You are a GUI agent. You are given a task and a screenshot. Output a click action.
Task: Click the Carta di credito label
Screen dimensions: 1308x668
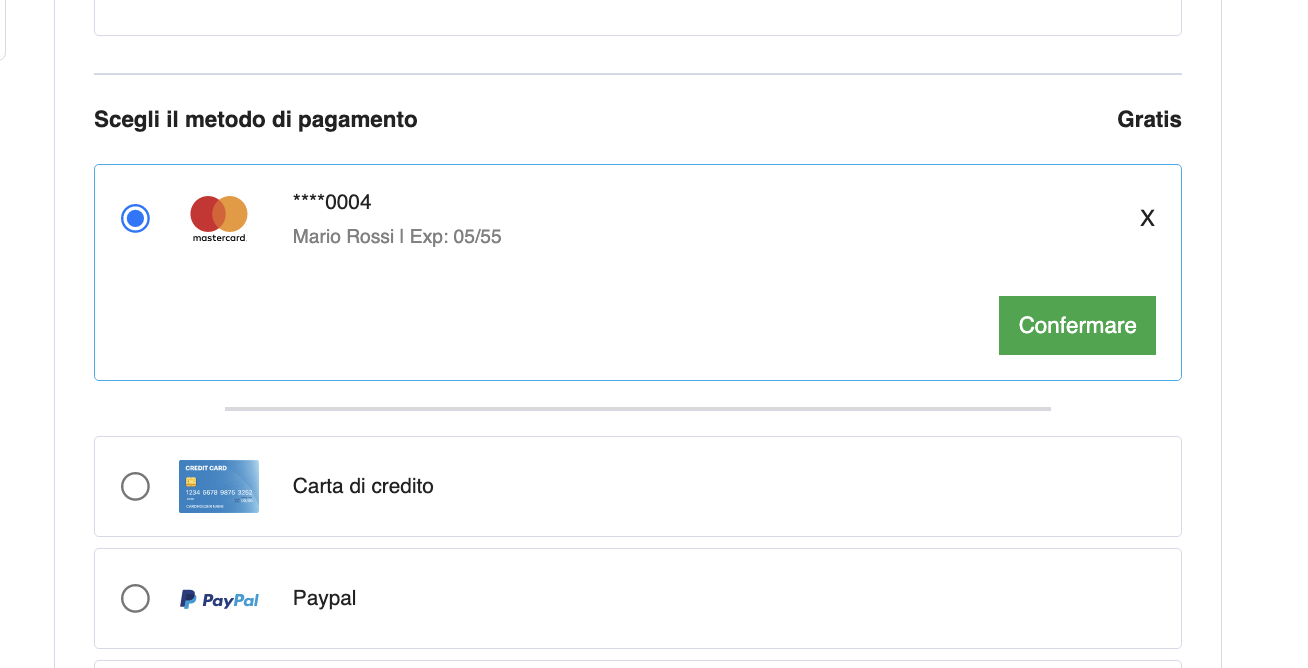click(x=363, y=486)
